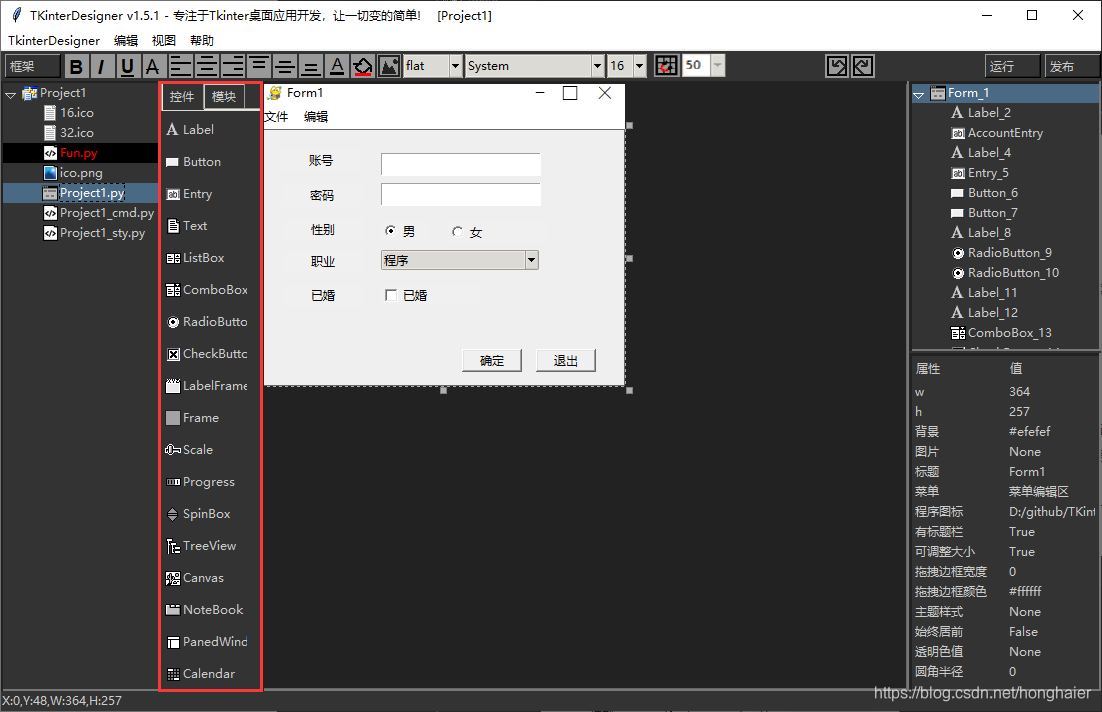Toggle strikethrough text formatting
The width and height of the screenshot is (1102, 712).
(153, 66)
